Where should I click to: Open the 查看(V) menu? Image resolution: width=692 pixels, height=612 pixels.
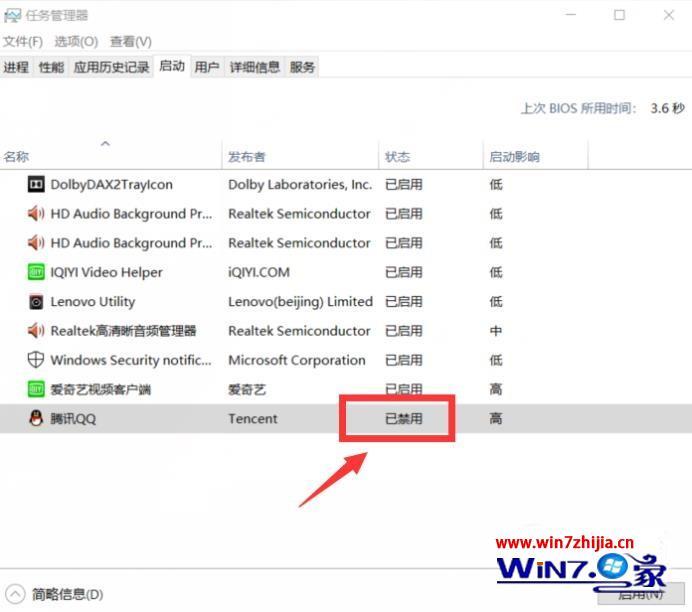pos(131,42)
